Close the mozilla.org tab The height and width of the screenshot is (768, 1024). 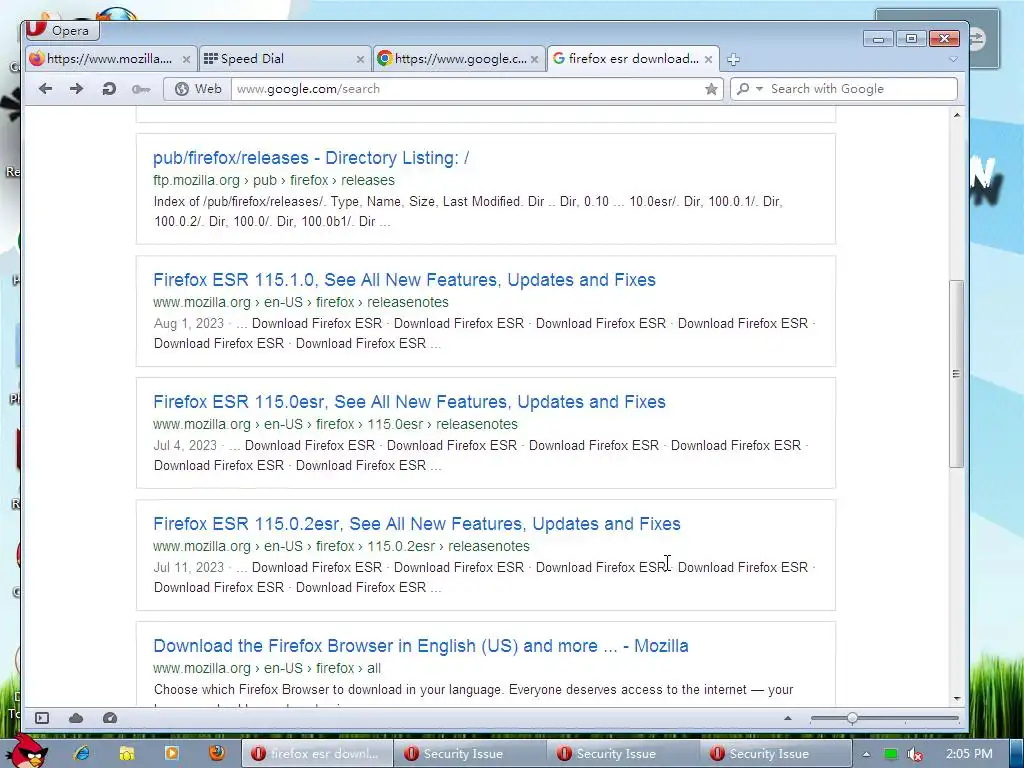186,59
